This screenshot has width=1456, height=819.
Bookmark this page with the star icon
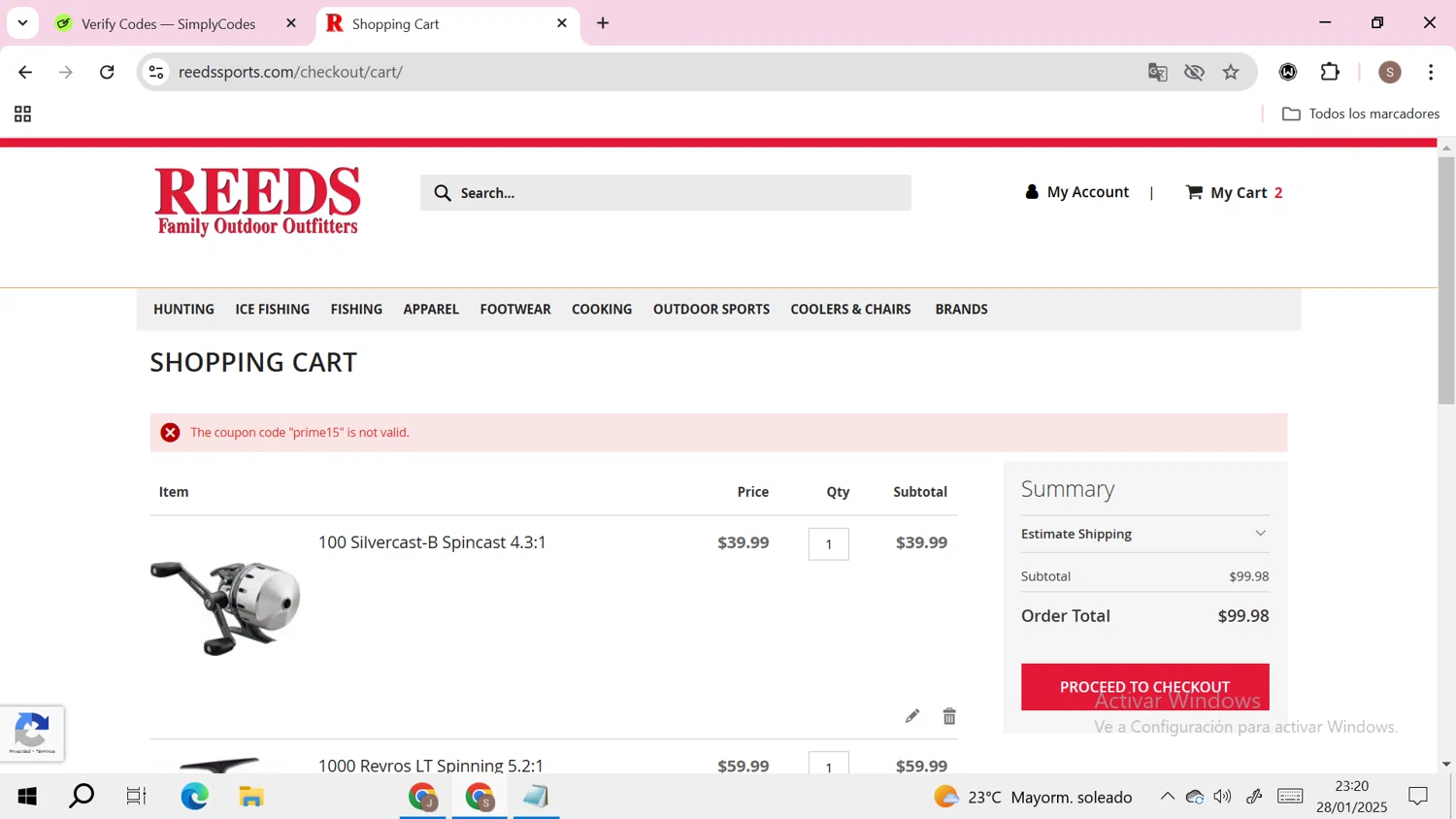click(x=1231, y=72)
